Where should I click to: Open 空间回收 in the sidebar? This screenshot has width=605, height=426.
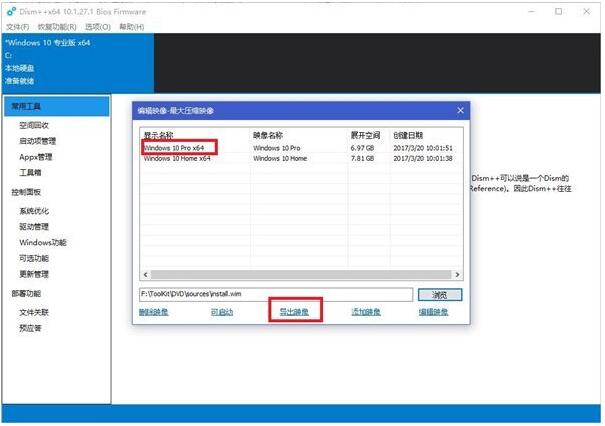34,125
